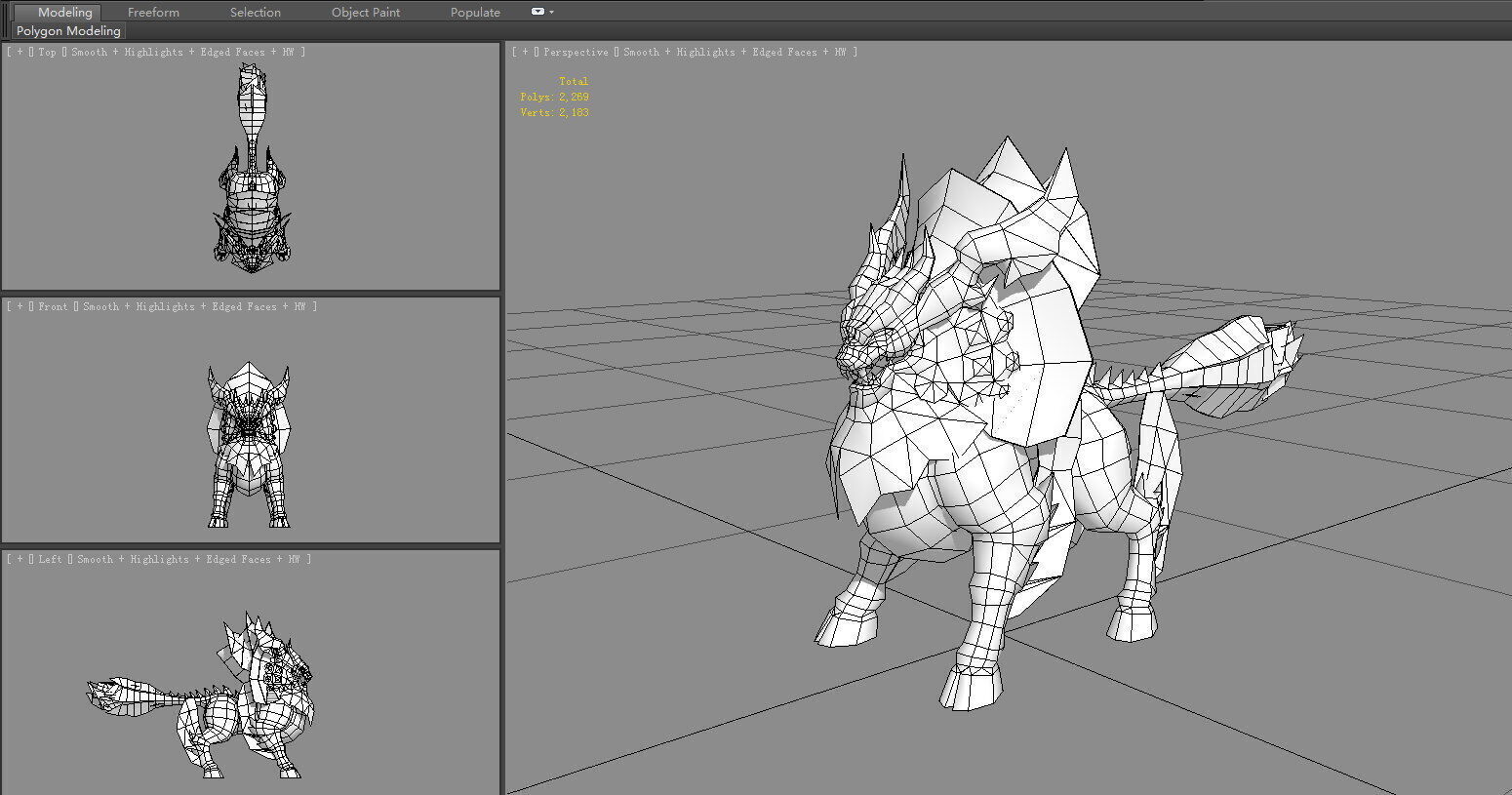Go to the Object Paint tab
The height and width of the screenshot is (795, 1512).
[366, 12]
